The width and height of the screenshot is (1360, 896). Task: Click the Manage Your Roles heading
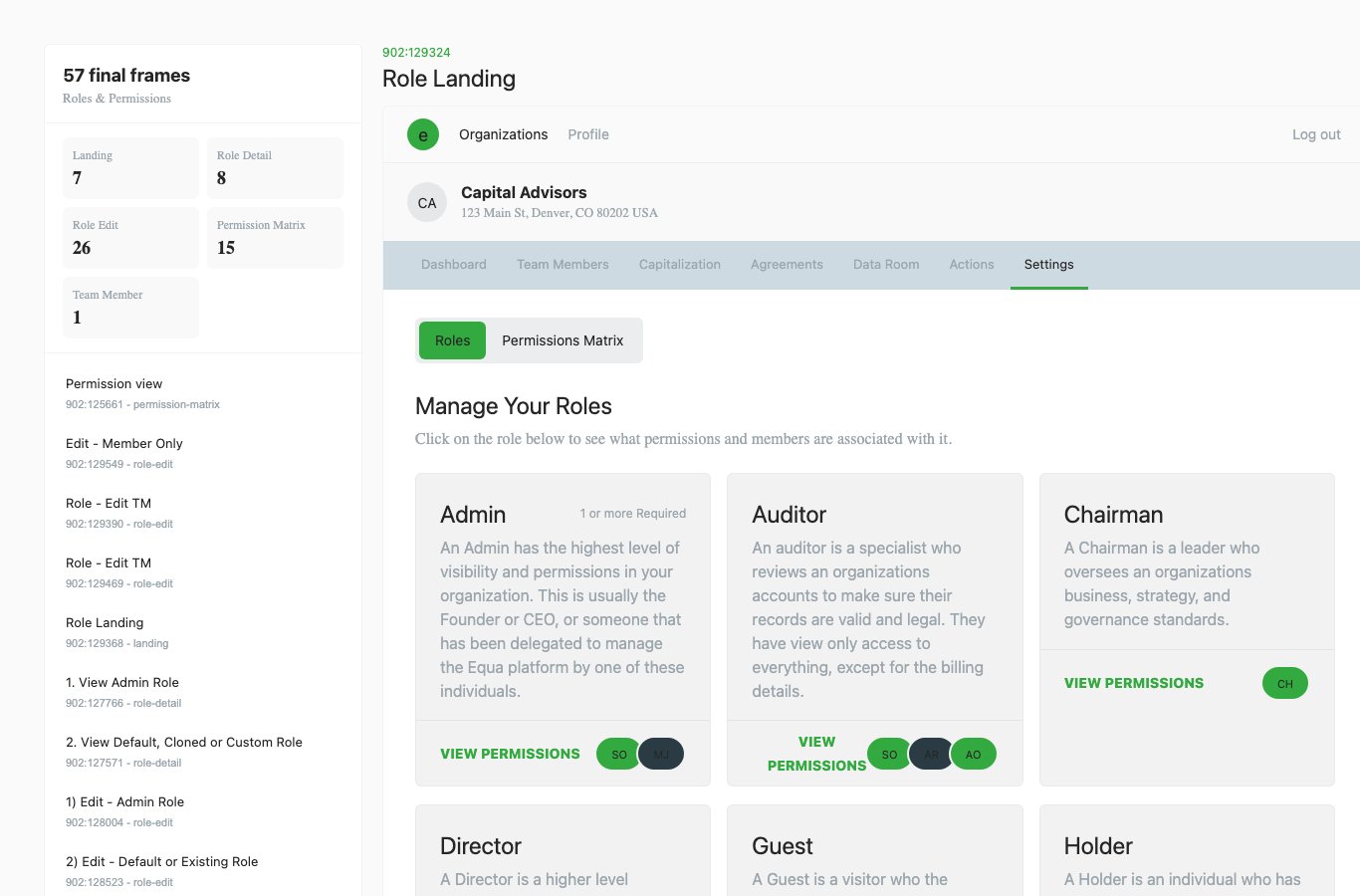point(514,406)
